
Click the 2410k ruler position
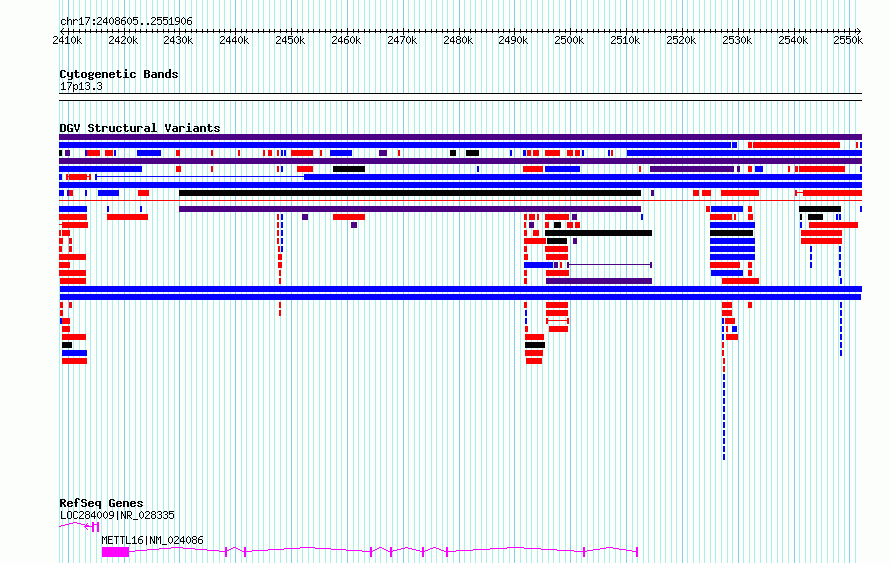pyautogui.click(x=67, y=40)
